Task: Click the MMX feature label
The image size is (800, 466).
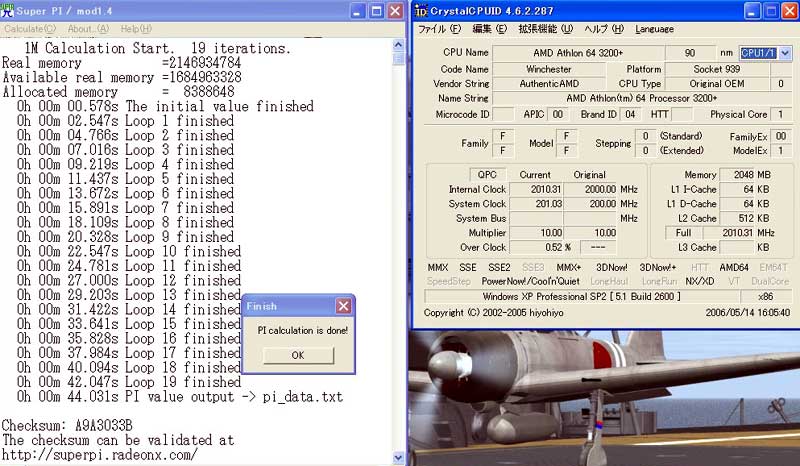Action: [438, 267]
